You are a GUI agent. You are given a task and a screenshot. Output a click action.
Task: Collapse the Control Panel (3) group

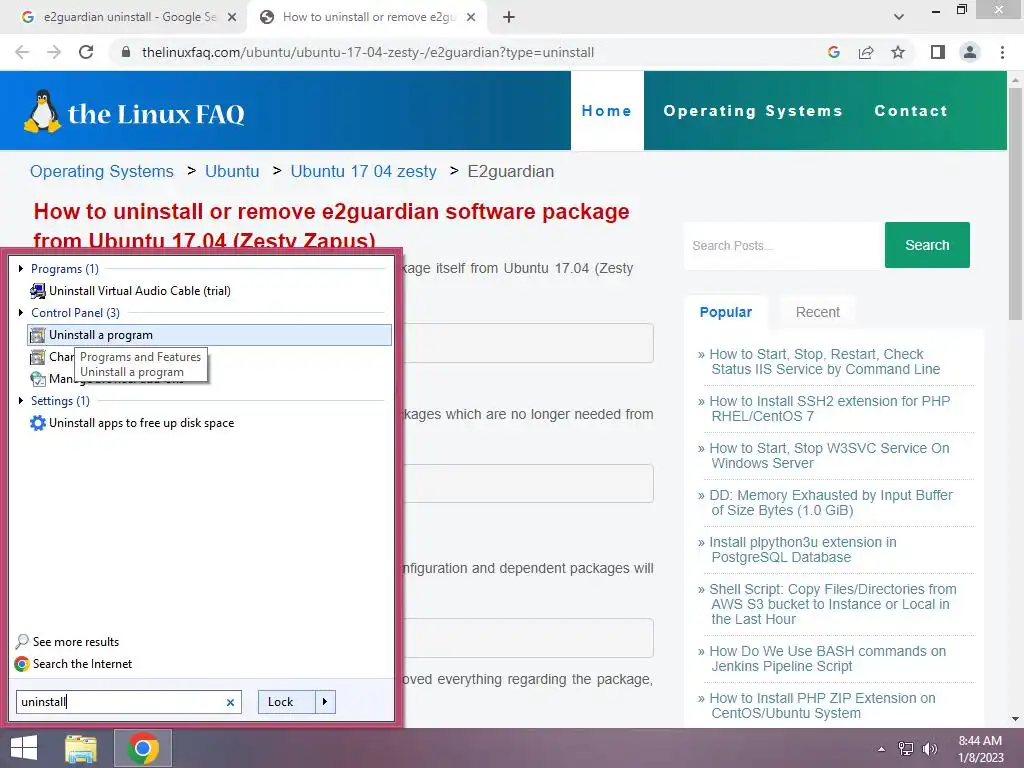tap(21, 313)
